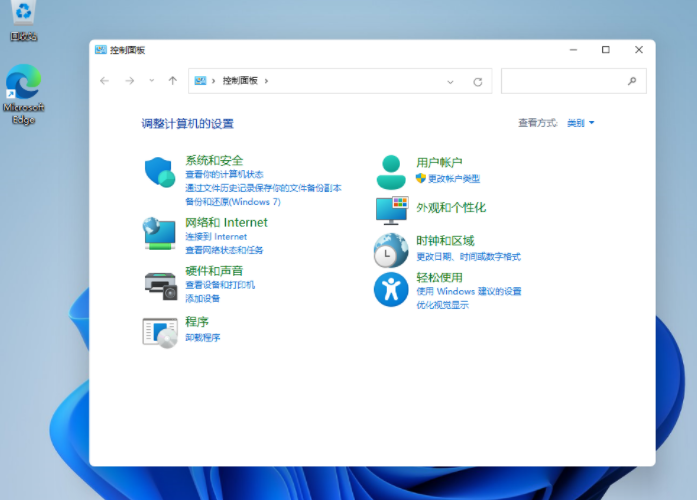Click the refresh button in address bar
This screenshot has width=698, height=500.
pos(478,81)
